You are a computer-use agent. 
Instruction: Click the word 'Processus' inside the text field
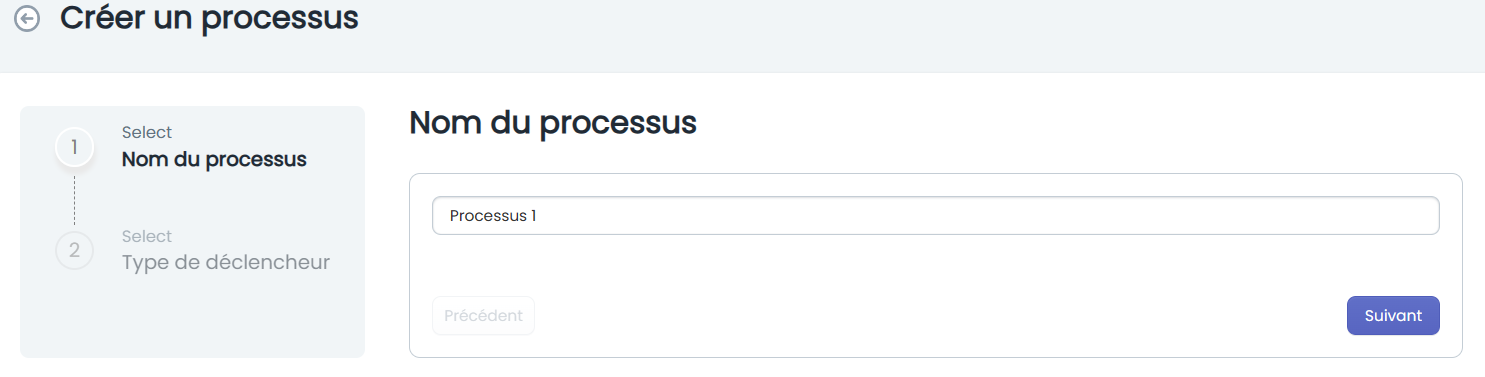click(487, 215)
